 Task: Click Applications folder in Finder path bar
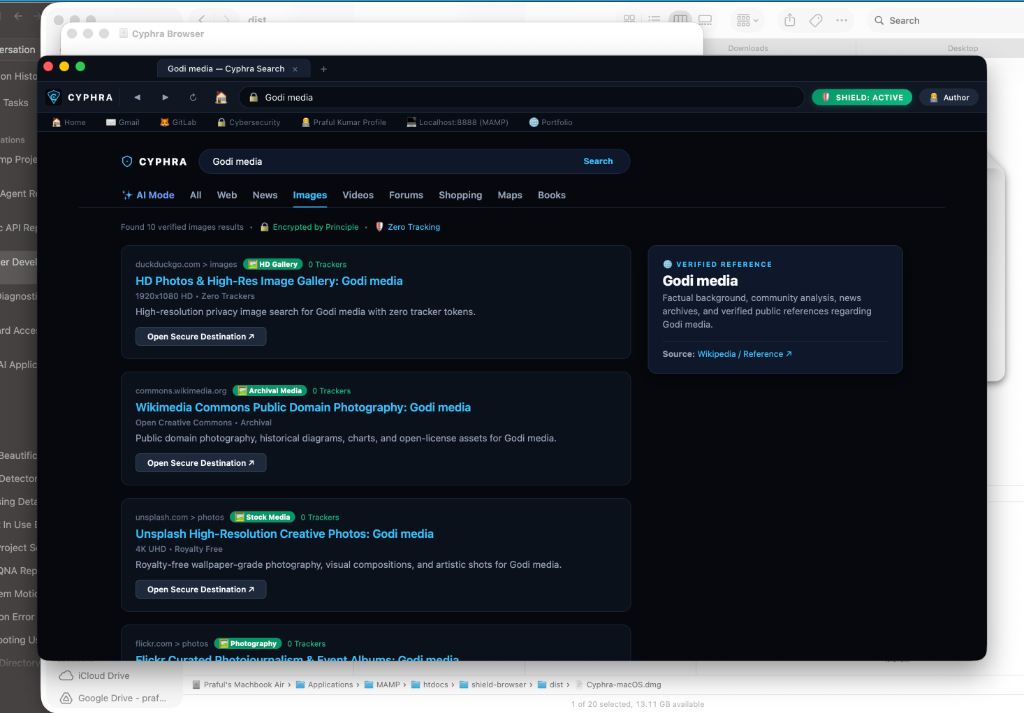click(324, 685)
